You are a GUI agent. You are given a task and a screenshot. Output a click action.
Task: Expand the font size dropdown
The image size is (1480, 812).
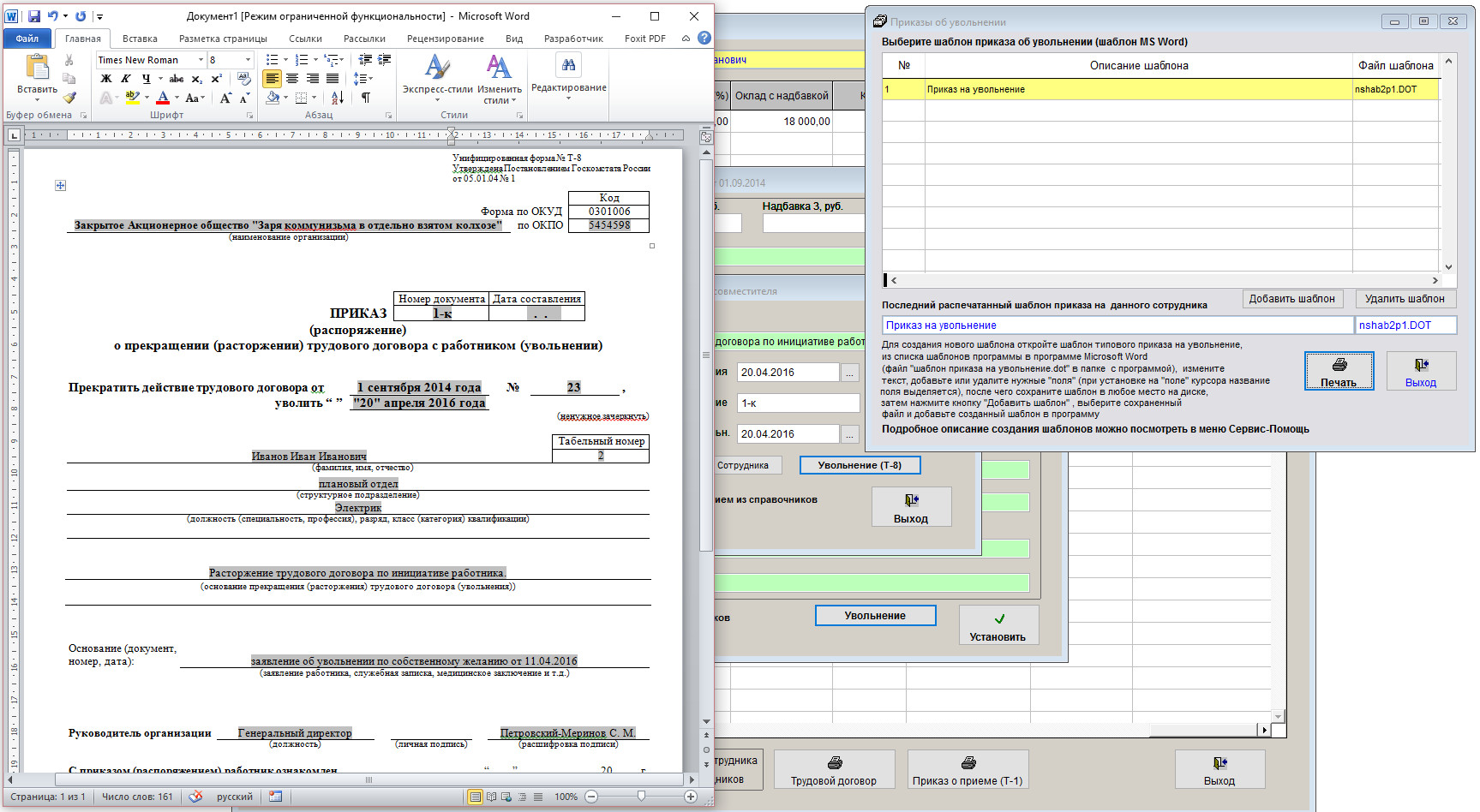tap(249, 60)
